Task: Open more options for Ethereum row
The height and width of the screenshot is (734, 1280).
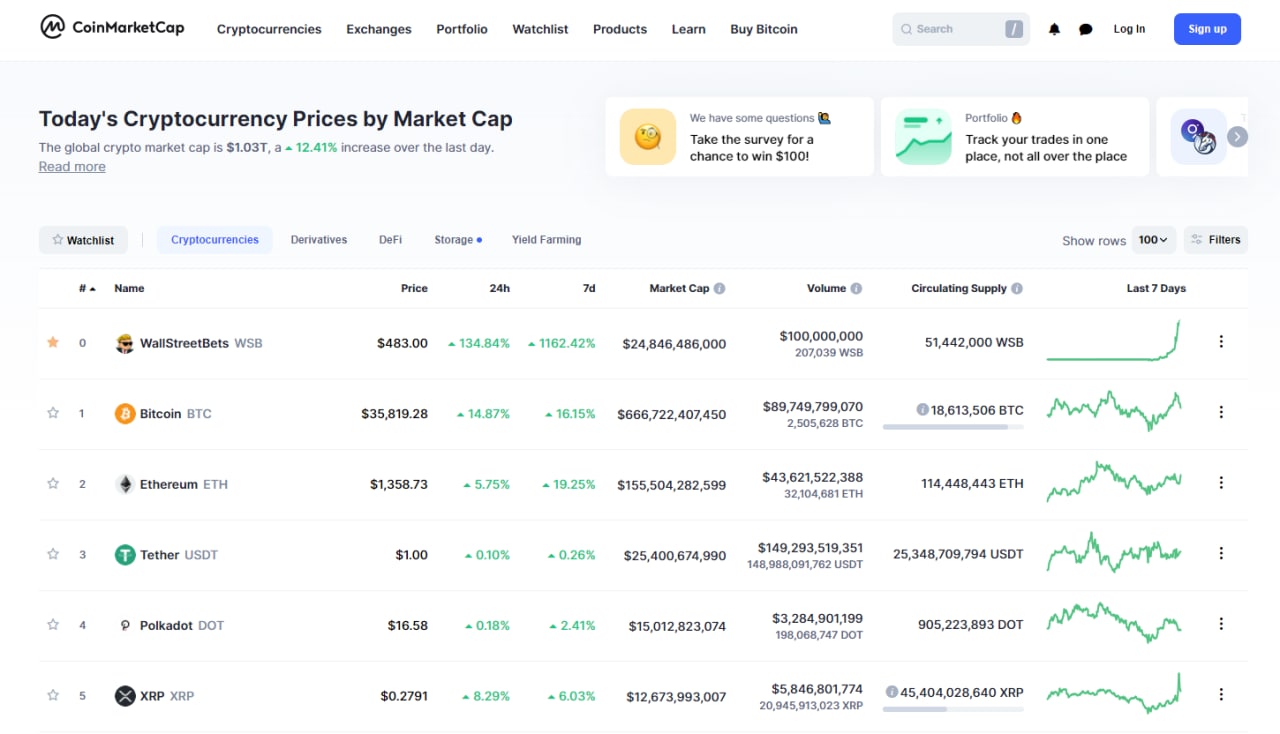Action: (x=1221, y=483)
